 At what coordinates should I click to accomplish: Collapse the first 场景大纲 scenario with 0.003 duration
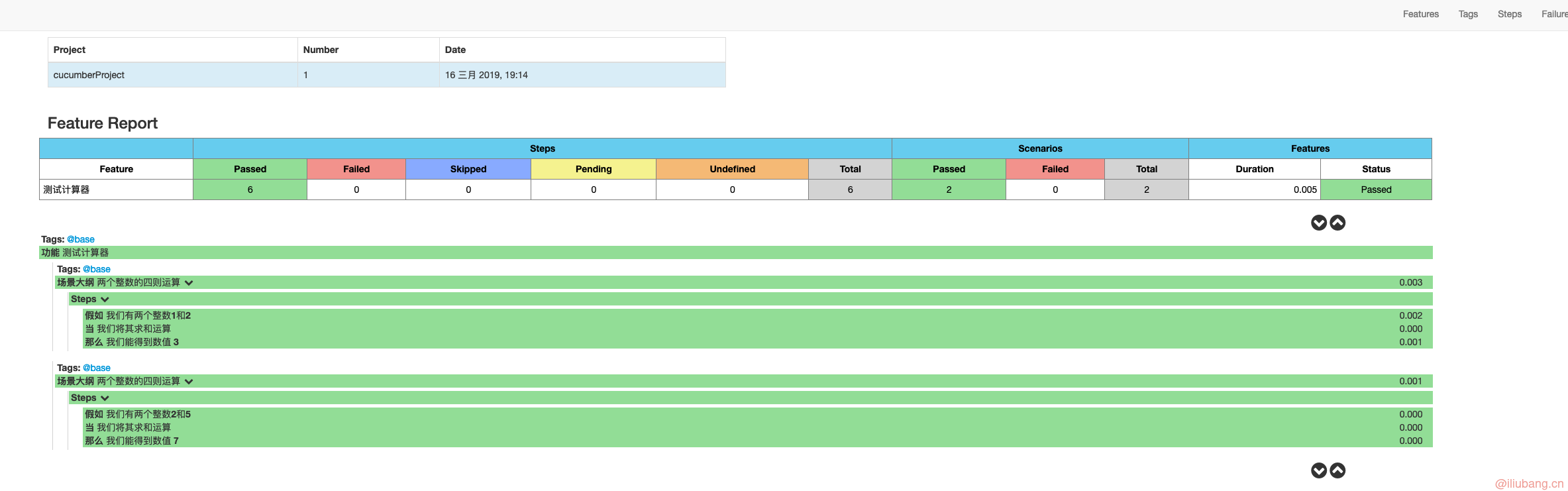point(189,283)
